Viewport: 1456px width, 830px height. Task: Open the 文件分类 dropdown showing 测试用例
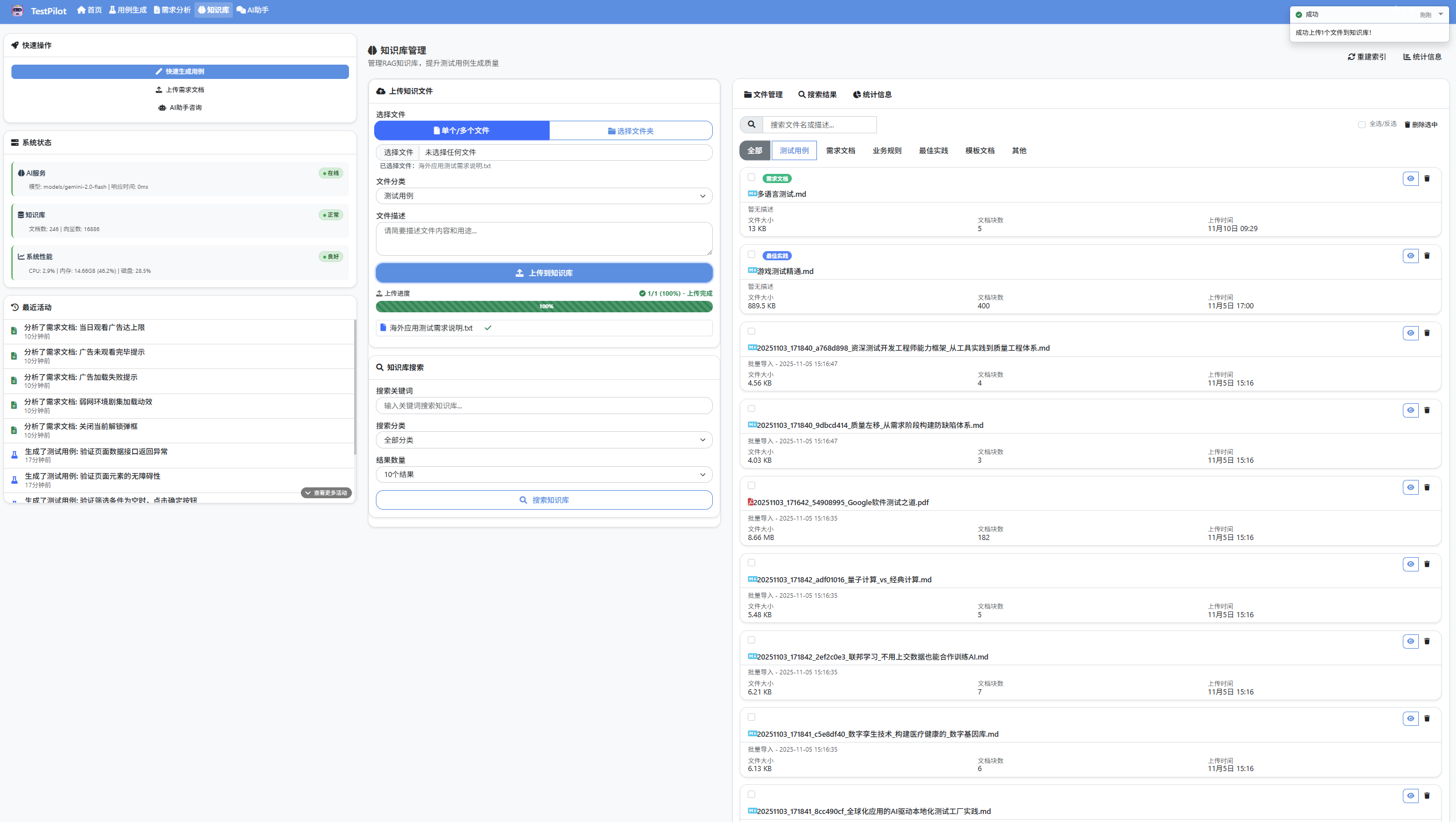click(x=543, y=196)
